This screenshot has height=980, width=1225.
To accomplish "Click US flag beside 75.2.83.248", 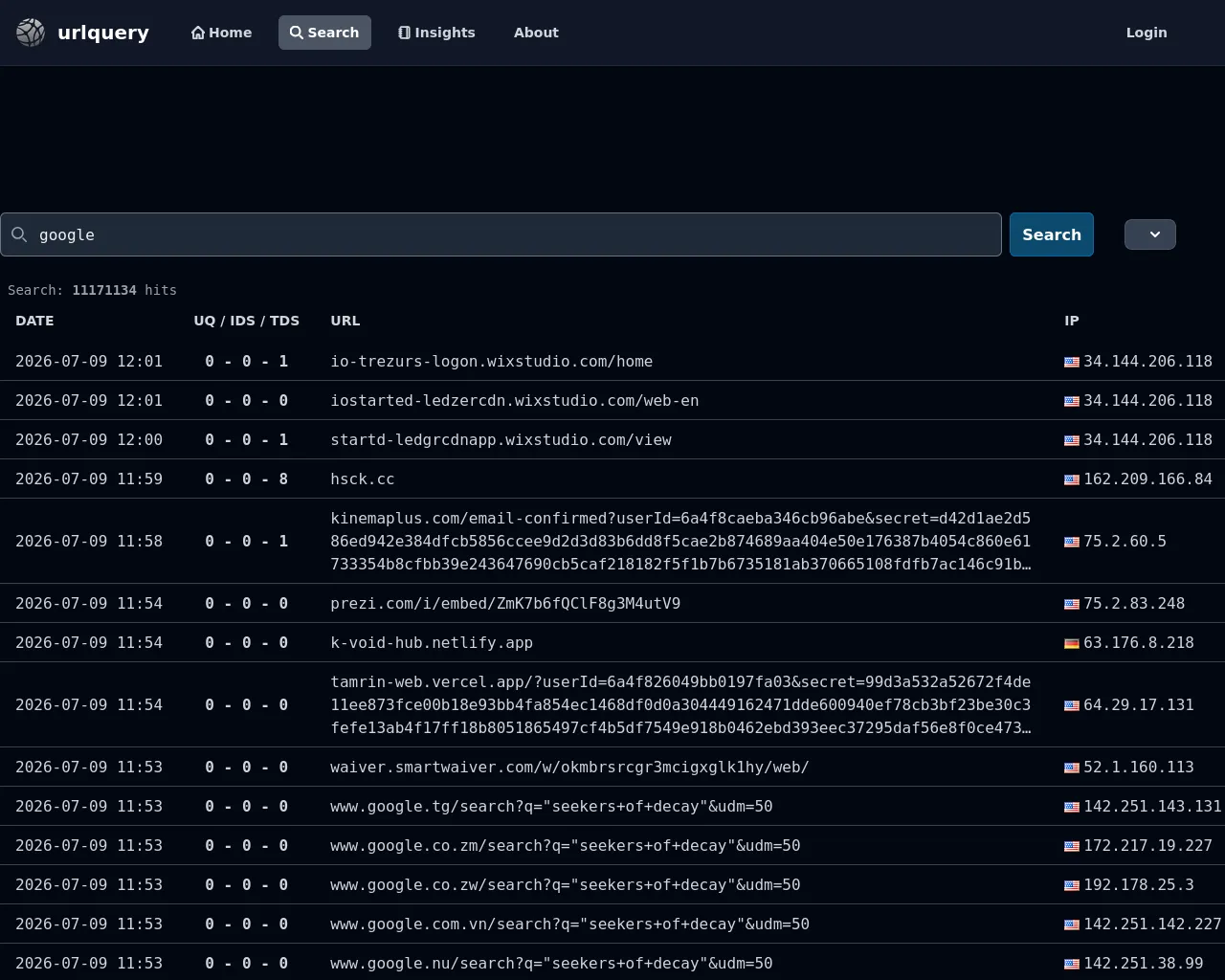I will (x=1072, y=604).
